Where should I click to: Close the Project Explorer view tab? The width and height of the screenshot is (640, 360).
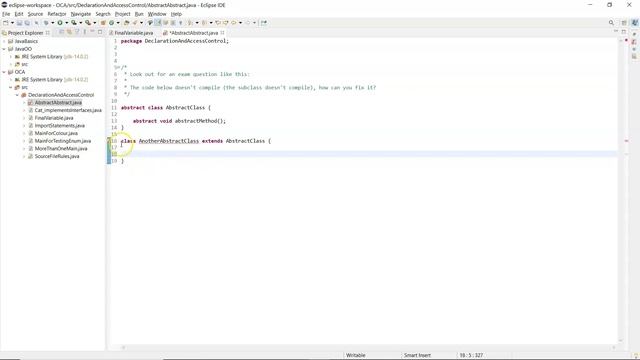point(48,33)
